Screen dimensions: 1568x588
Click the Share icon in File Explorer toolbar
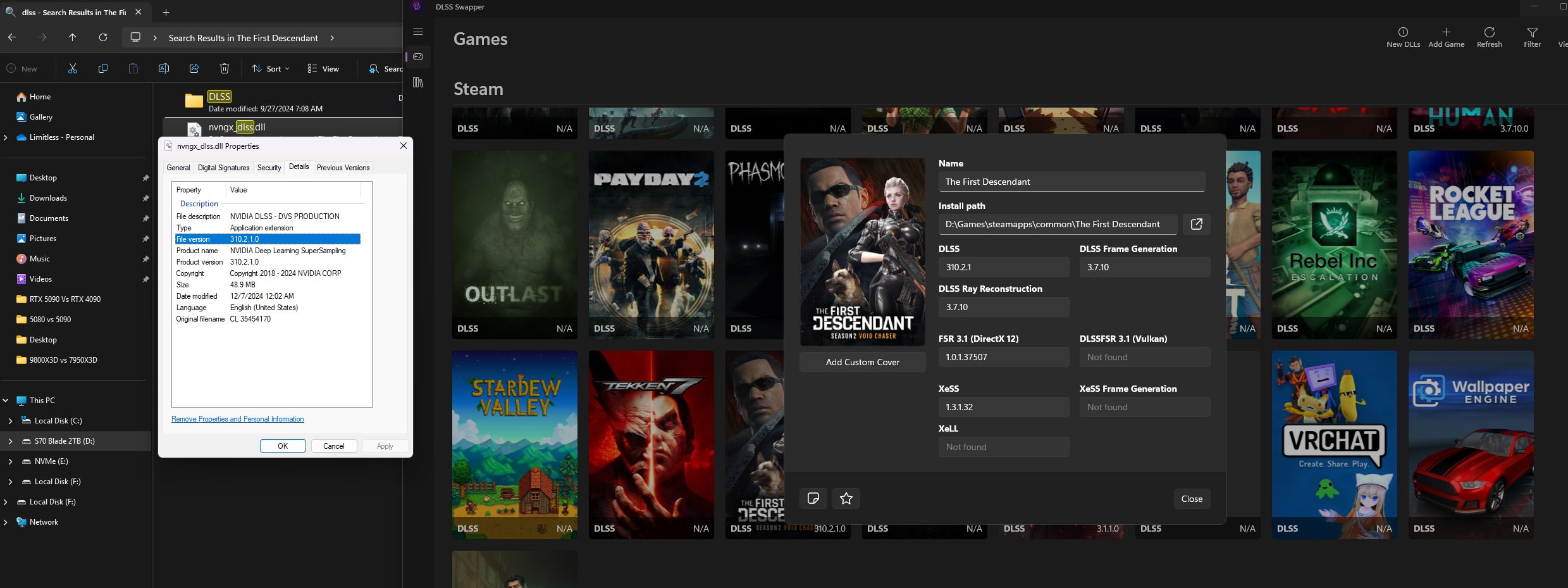(x=194, y=68)
